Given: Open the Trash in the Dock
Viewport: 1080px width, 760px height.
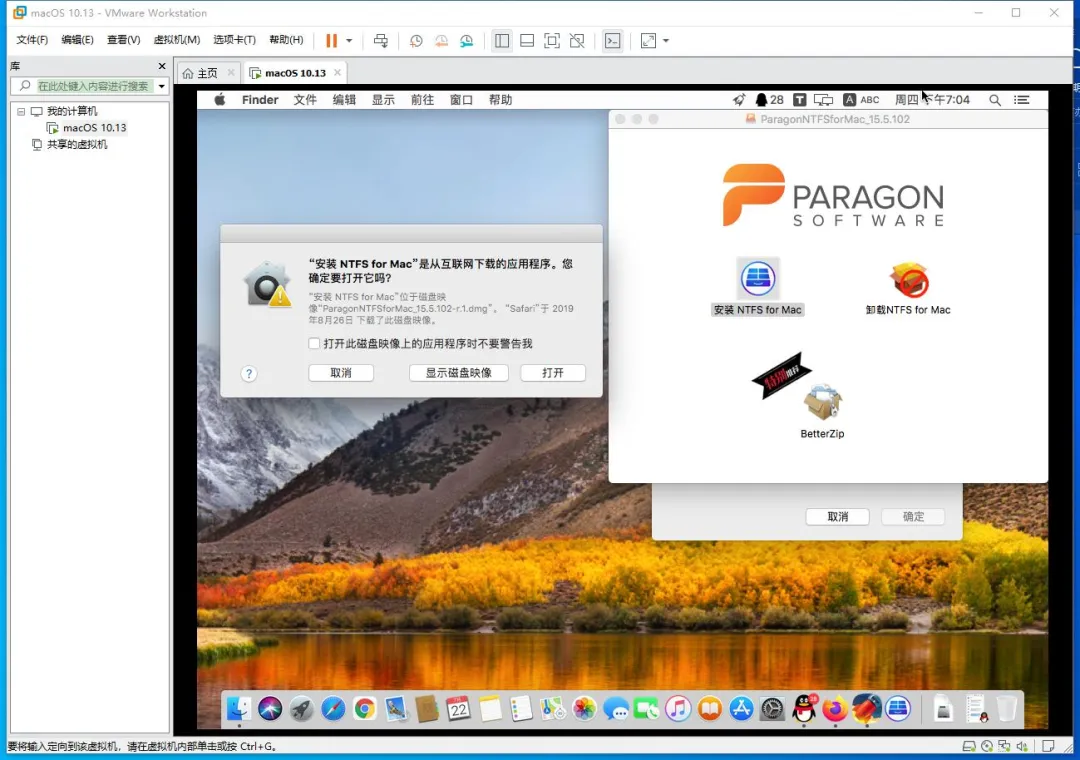Looking at the screenshot, I should coord(1006,708).
